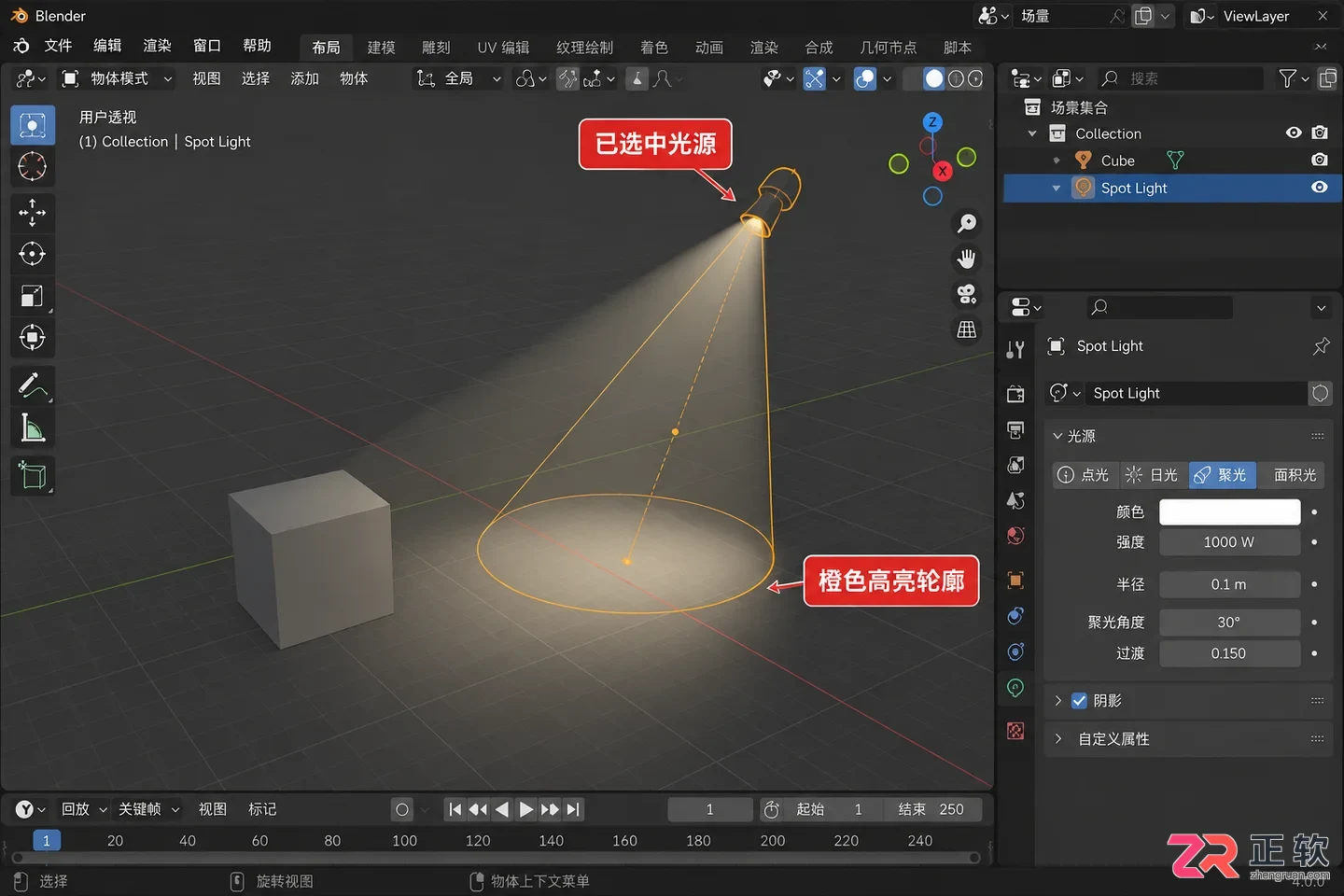
Task: Jump to the timeline start frame
Action: click(x=455, y=809)
